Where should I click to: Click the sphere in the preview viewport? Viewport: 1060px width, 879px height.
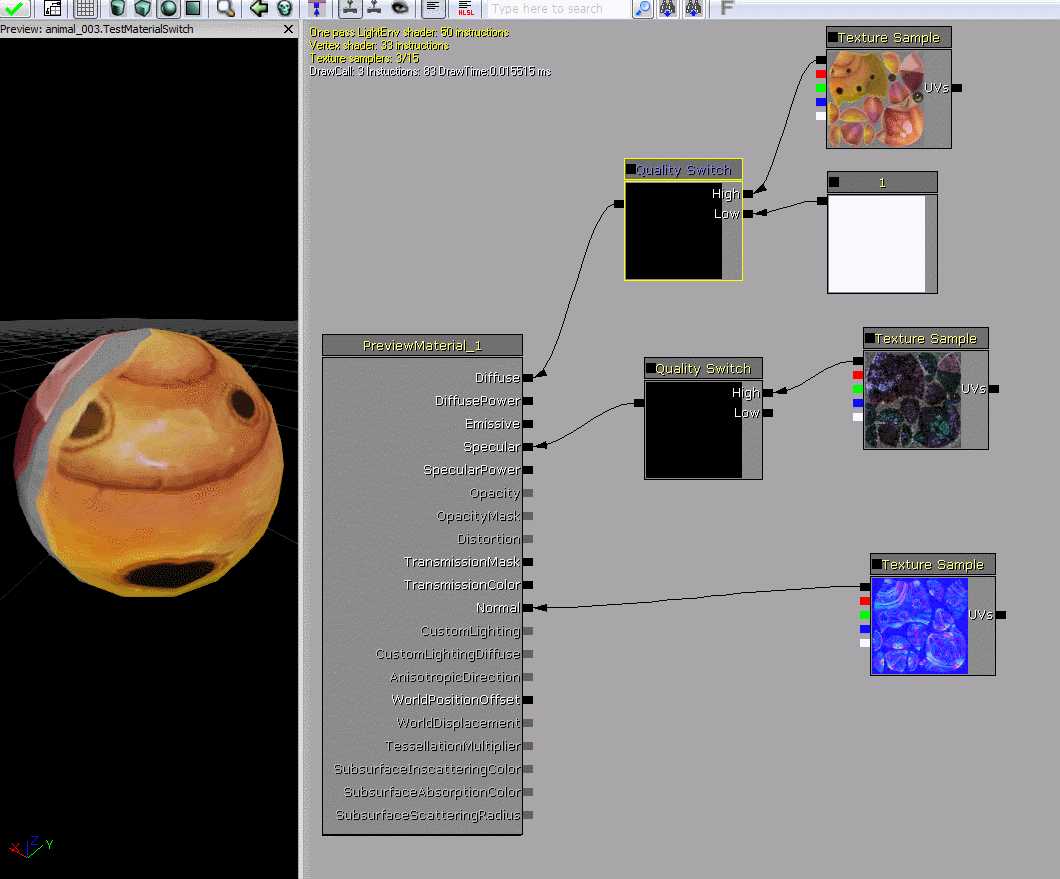149,463
